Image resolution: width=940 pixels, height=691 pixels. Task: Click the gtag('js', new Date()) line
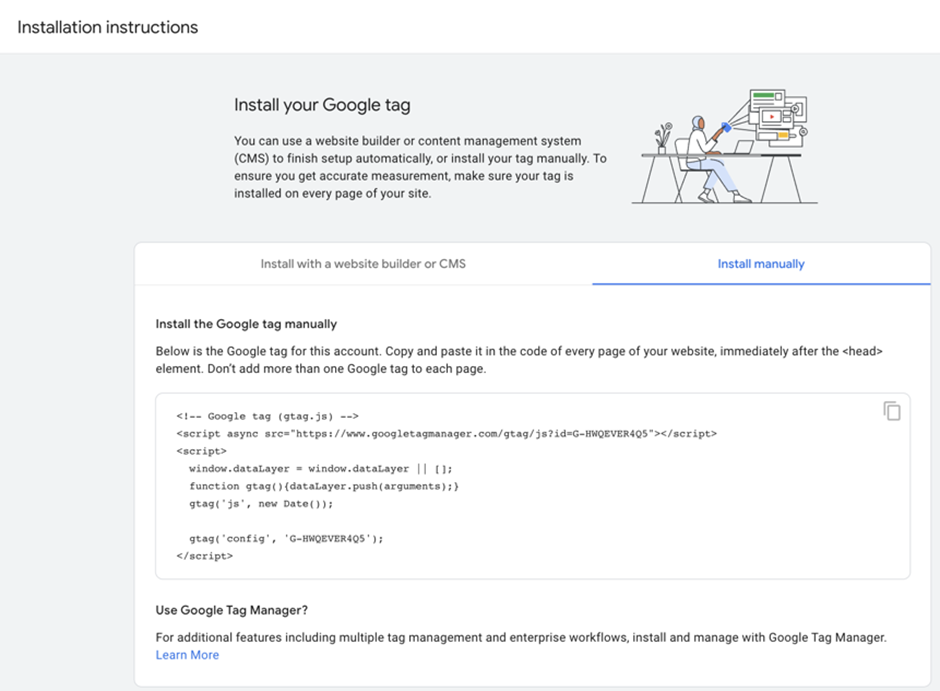coord(260,503)
